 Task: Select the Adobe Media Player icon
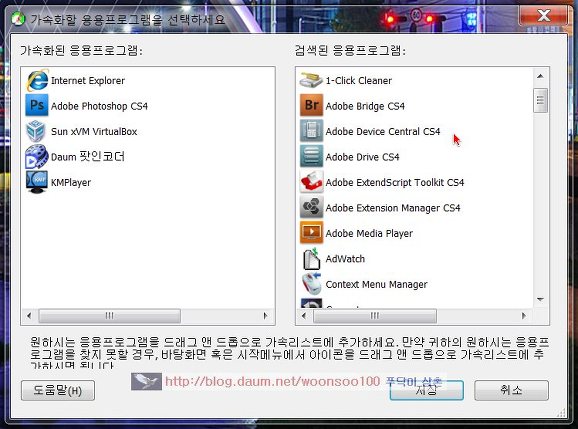tap(311, 233)
